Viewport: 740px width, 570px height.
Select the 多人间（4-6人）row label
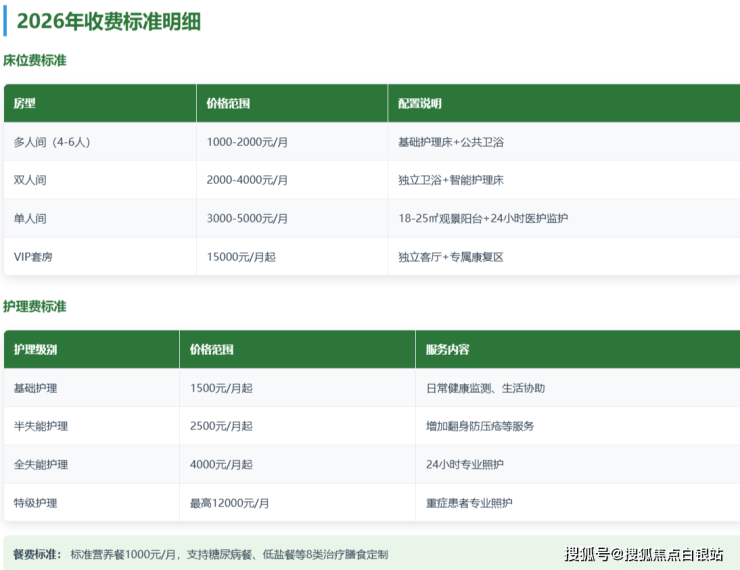52,142
